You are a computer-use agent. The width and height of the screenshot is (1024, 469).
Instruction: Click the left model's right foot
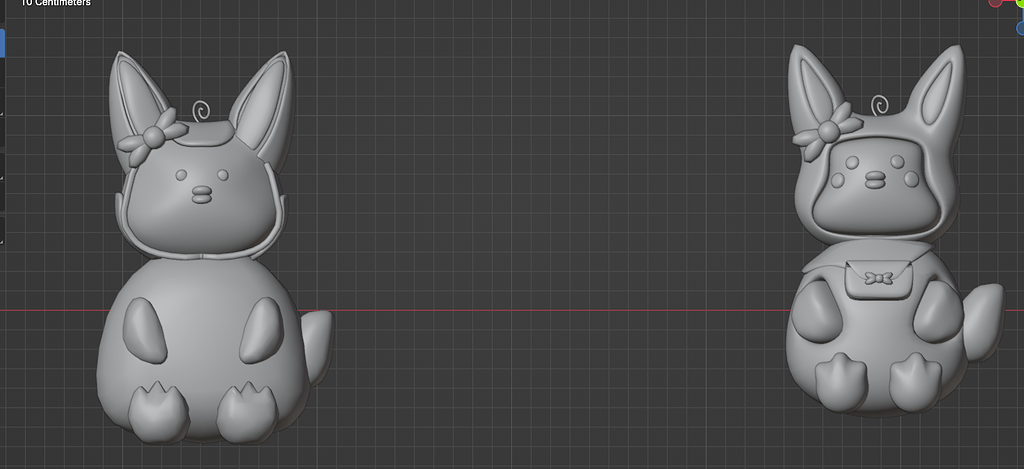pyautogui.click(x=248, y=413)
